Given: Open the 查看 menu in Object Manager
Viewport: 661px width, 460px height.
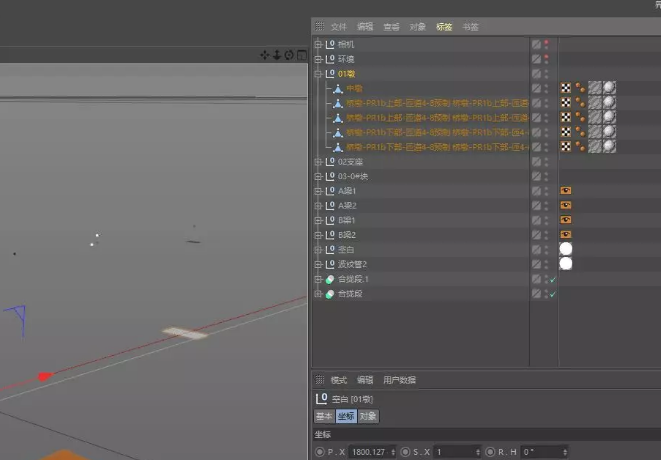Looking at the screenshot, I should pos(391,27).
